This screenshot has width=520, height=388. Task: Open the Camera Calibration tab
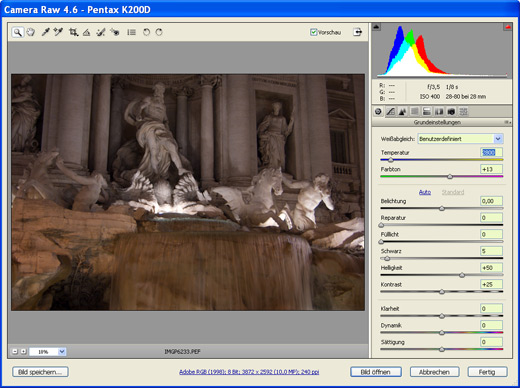(x=451, y=111)
